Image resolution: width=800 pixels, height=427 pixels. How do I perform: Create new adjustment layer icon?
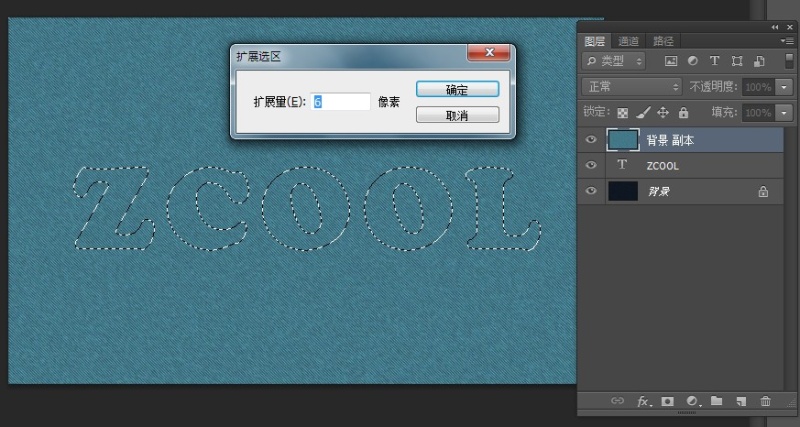[x=691, y=401]
